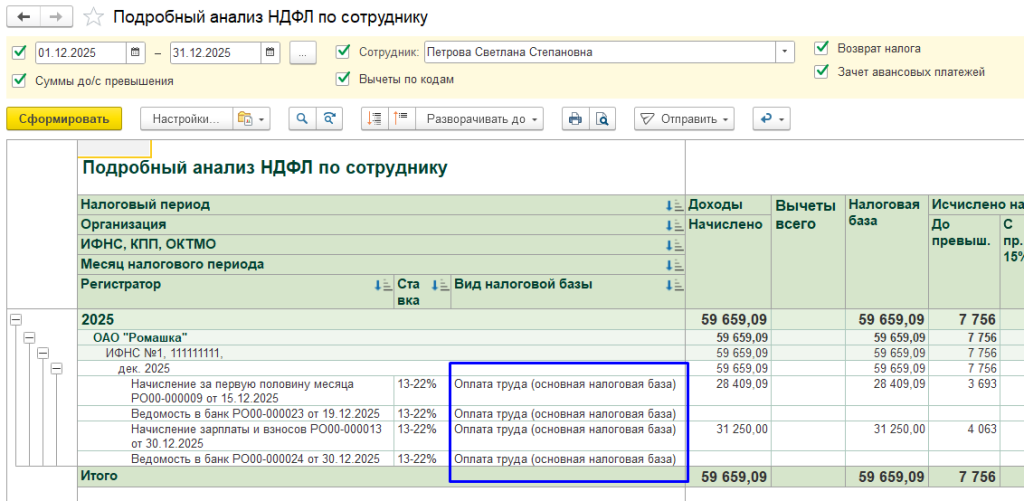
Task: Click the Сформировать button
Action: [64, 119]
